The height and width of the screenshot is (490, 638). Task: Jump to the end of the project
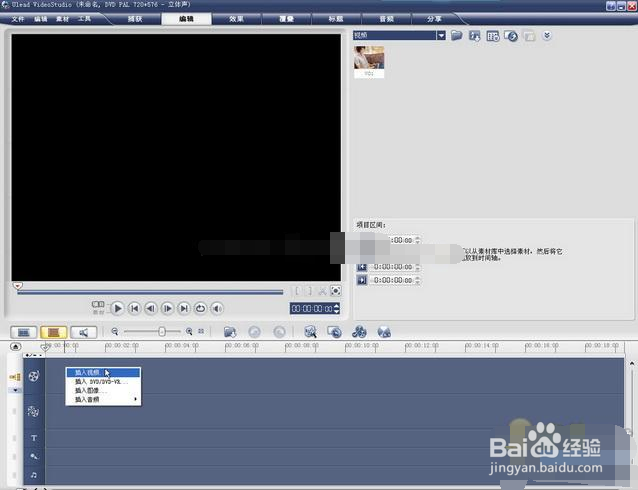[184, 308]
